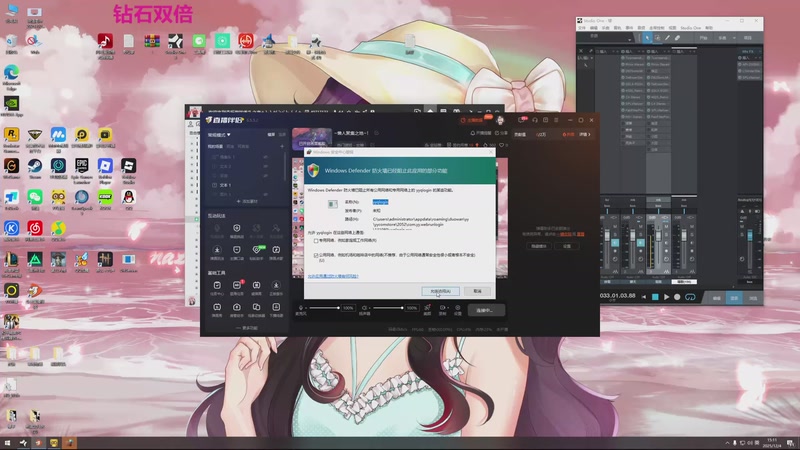Image resolution: width=800 pixels, height=450 pixels.
Task: Launch the NVIDIA App desktop shortcut
Action: 11,106
